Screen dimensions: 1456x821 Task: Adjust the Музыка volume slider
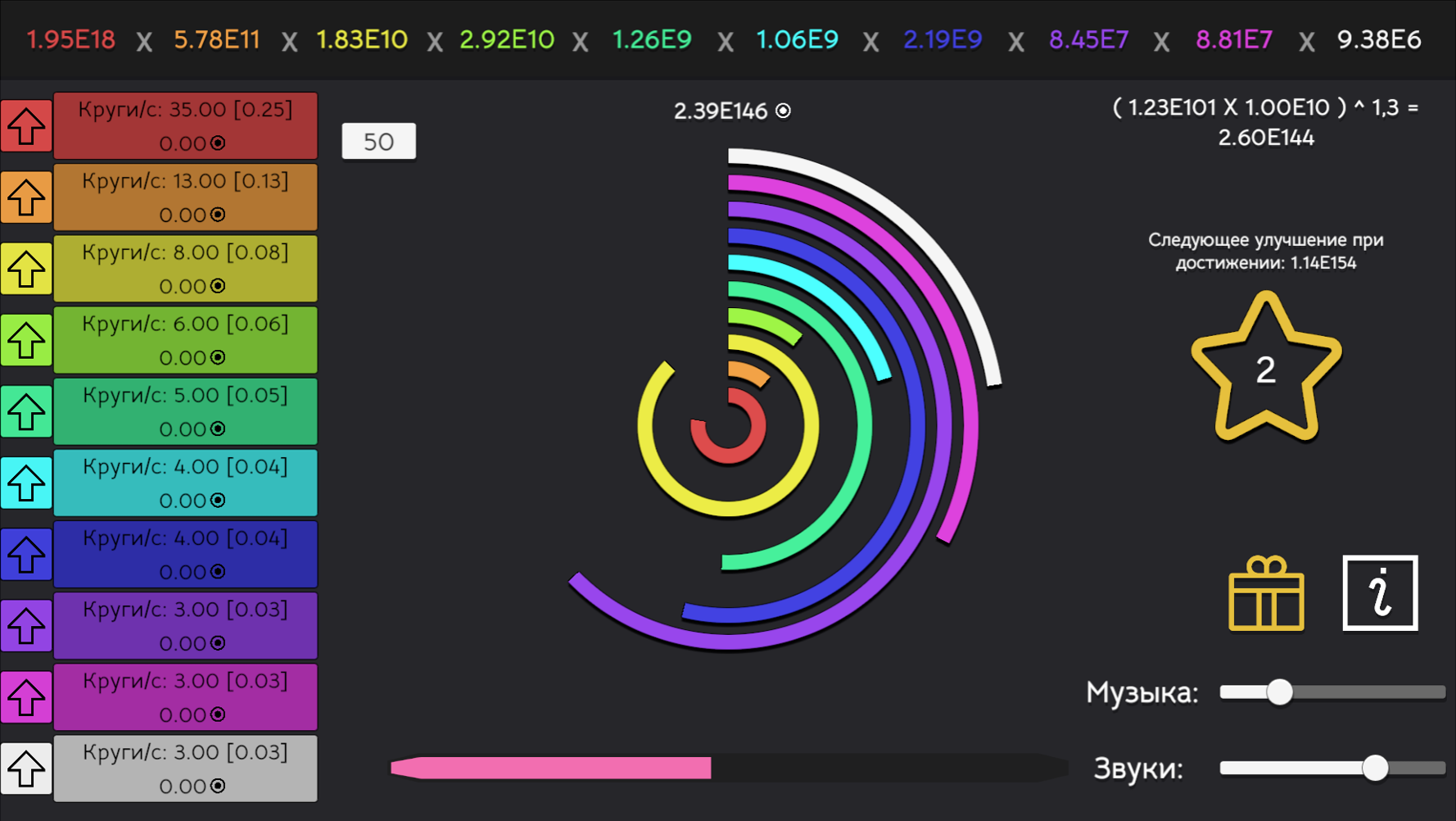[x=1280, y=692]
